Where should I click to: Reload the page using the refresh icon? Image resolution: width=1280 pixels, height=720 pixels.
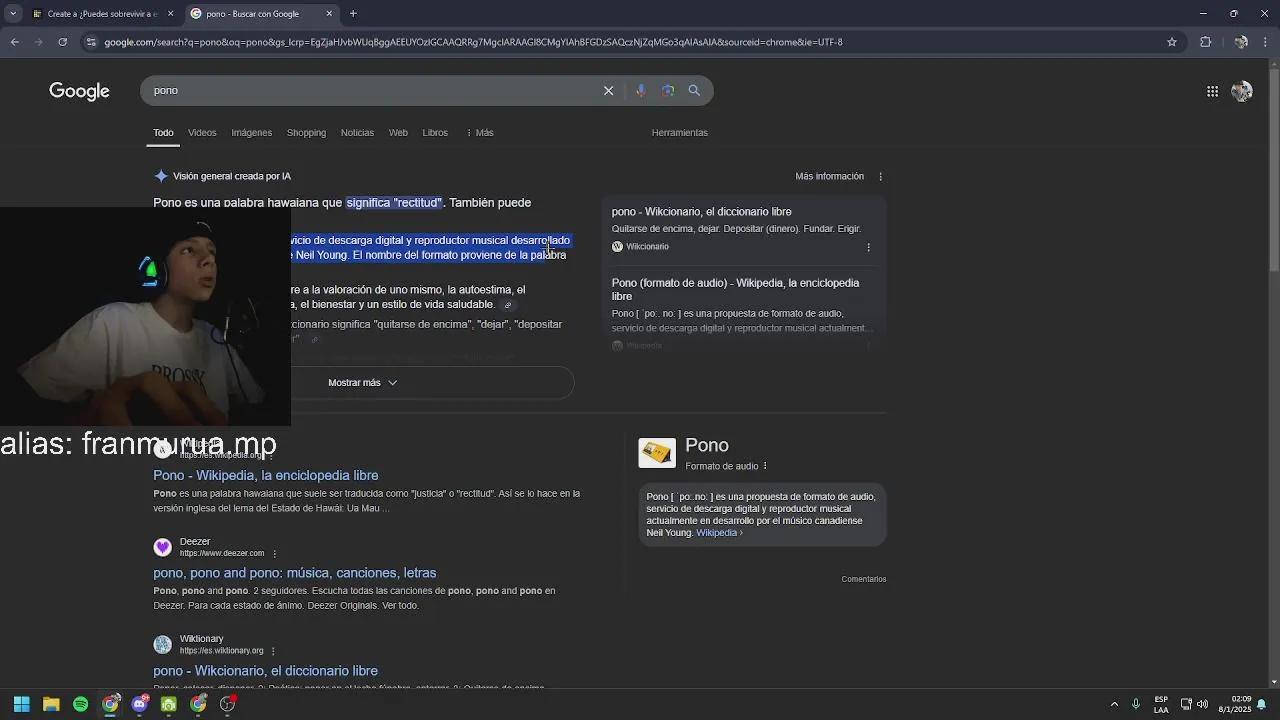pos(62,42)
